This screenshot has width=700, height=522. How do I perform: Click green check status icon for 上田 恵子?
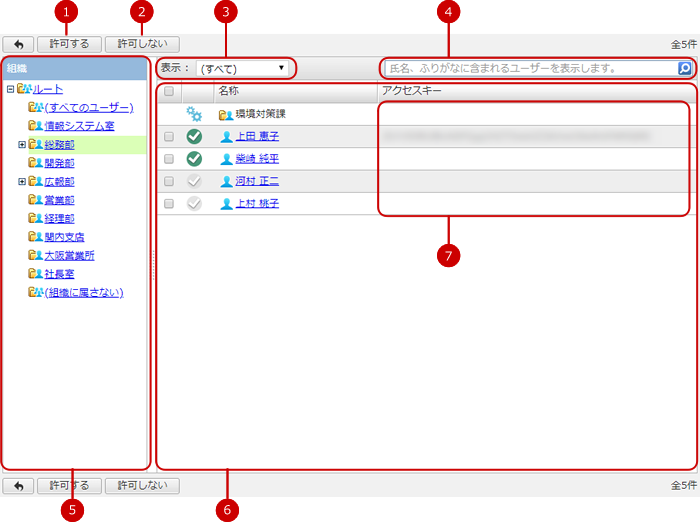tap(194, 136)
